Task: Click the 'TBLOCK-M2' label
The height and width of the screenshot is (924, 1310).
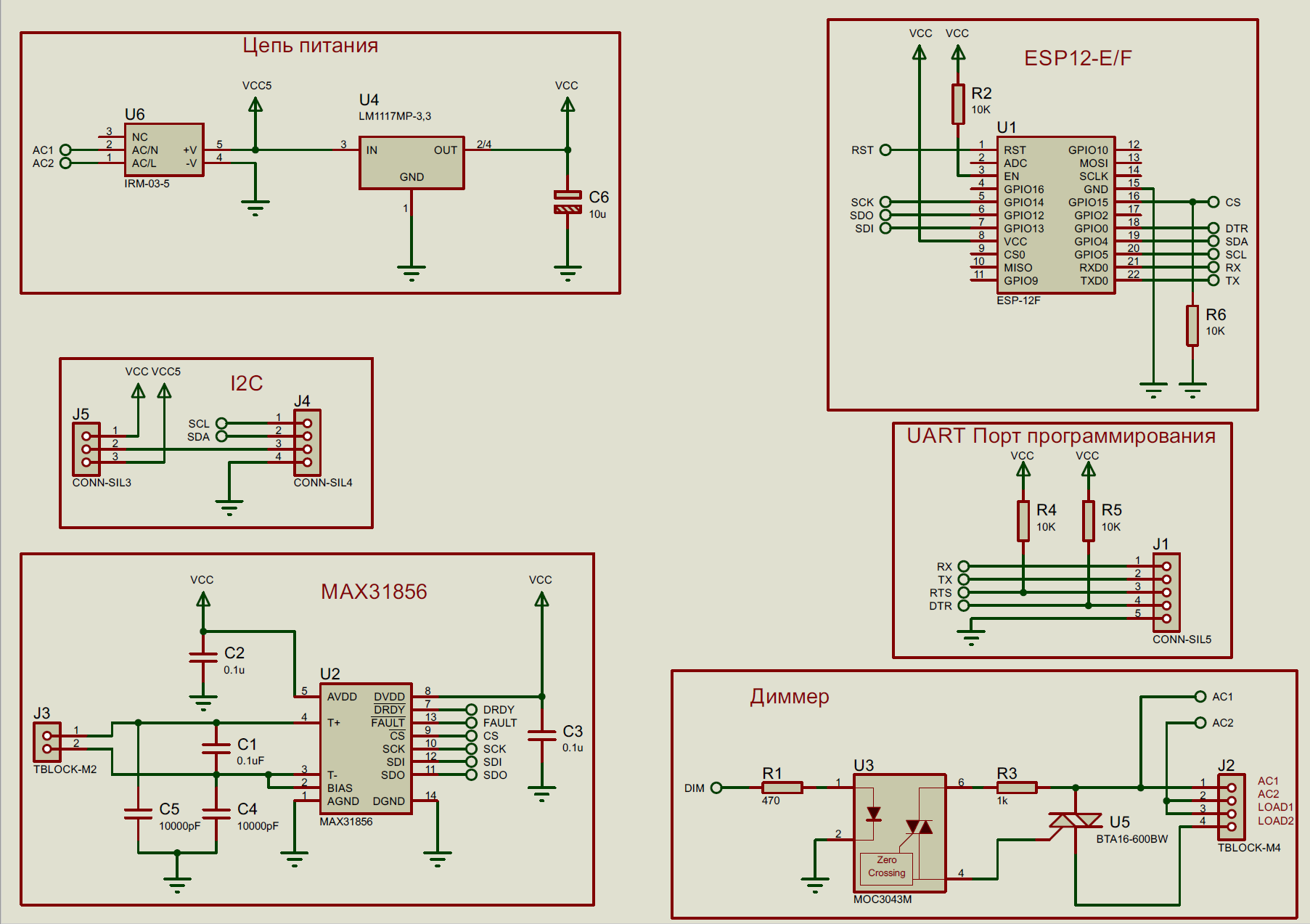Action: click(x=65, y=769)
